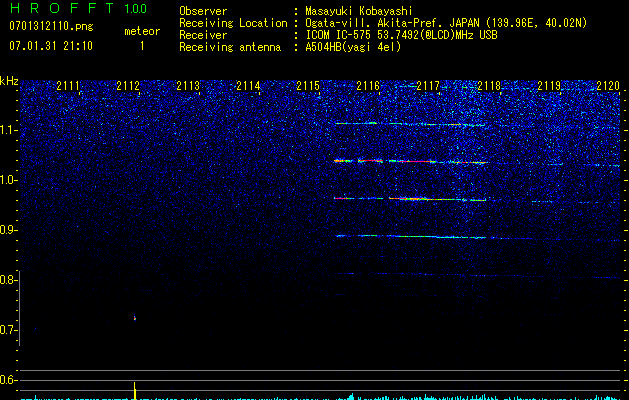Select the Ogata-vill. Akita-Pref. JAPAN location text
Screen dimensions: 629x400
446,23
